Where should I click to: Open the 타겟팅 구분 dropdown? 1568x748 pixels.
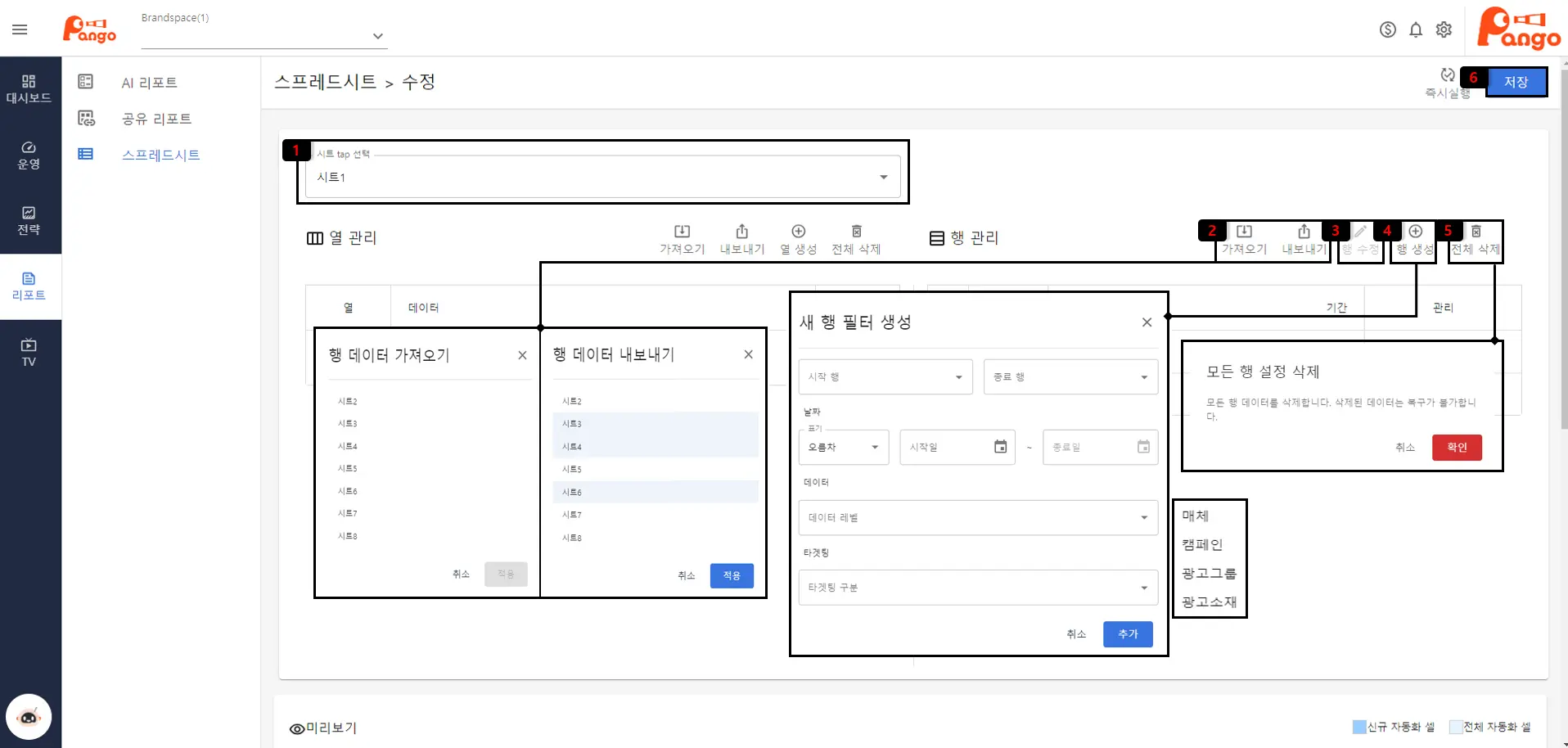(x=1143, y=588)
